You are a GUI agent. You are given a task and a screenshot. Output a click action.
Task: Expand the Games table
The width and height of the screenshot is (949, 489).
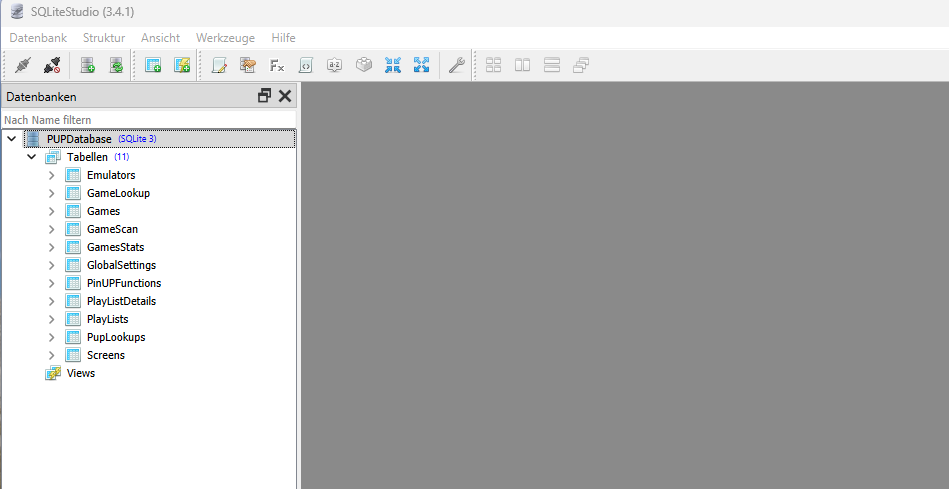51,211
